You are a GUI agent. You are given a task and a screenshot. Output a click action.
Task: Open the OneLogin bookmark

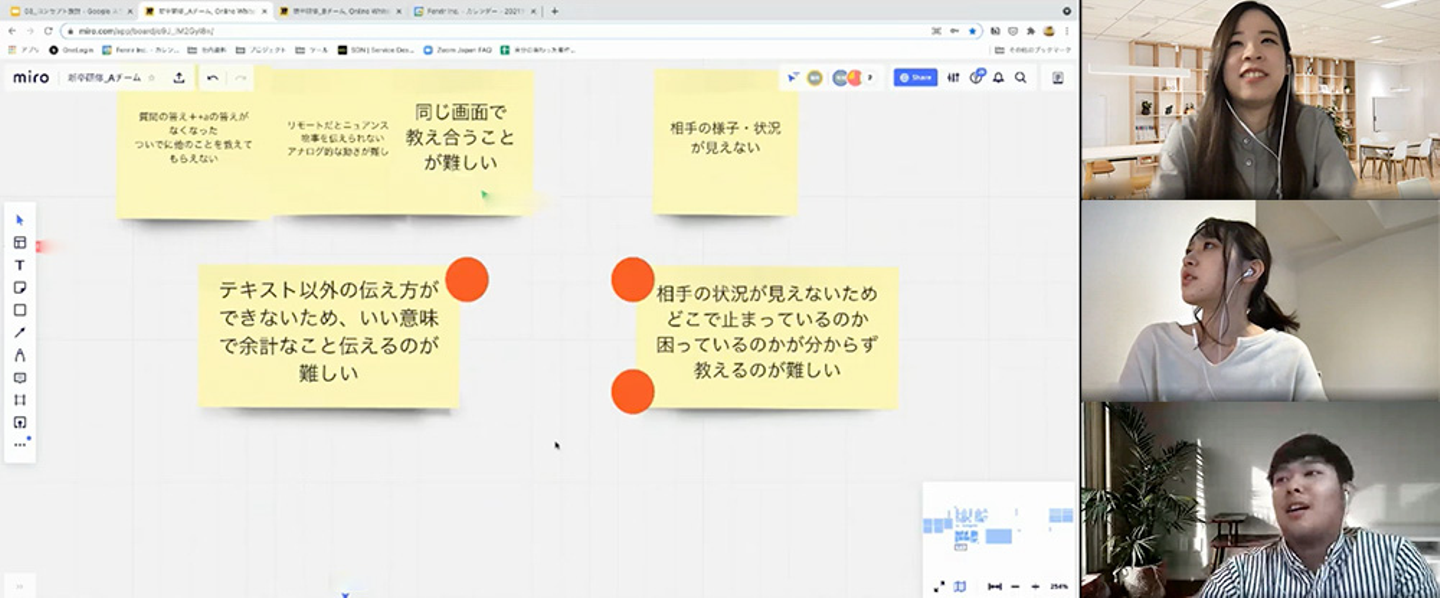[71, 49]
